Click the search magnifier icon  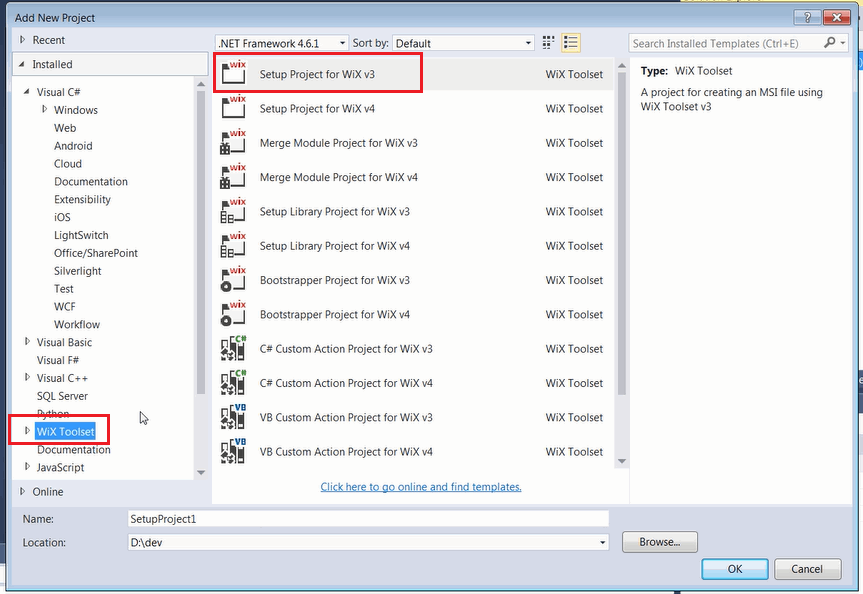(x=830, y=43)
